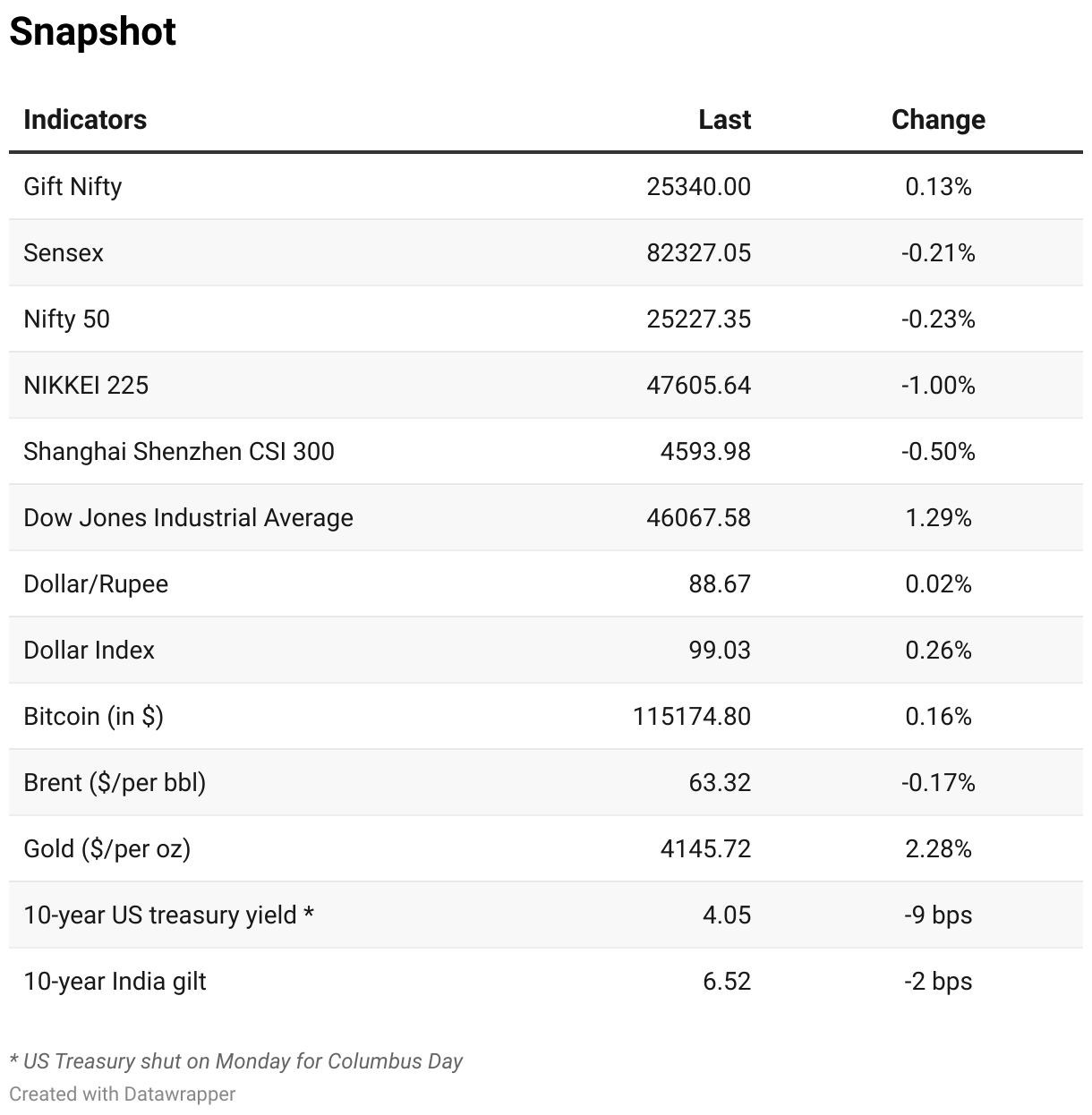Screen dimensions: 1092x1115
Task: Click Bitcoin last value 115174.80
Action: coord(691,717)
